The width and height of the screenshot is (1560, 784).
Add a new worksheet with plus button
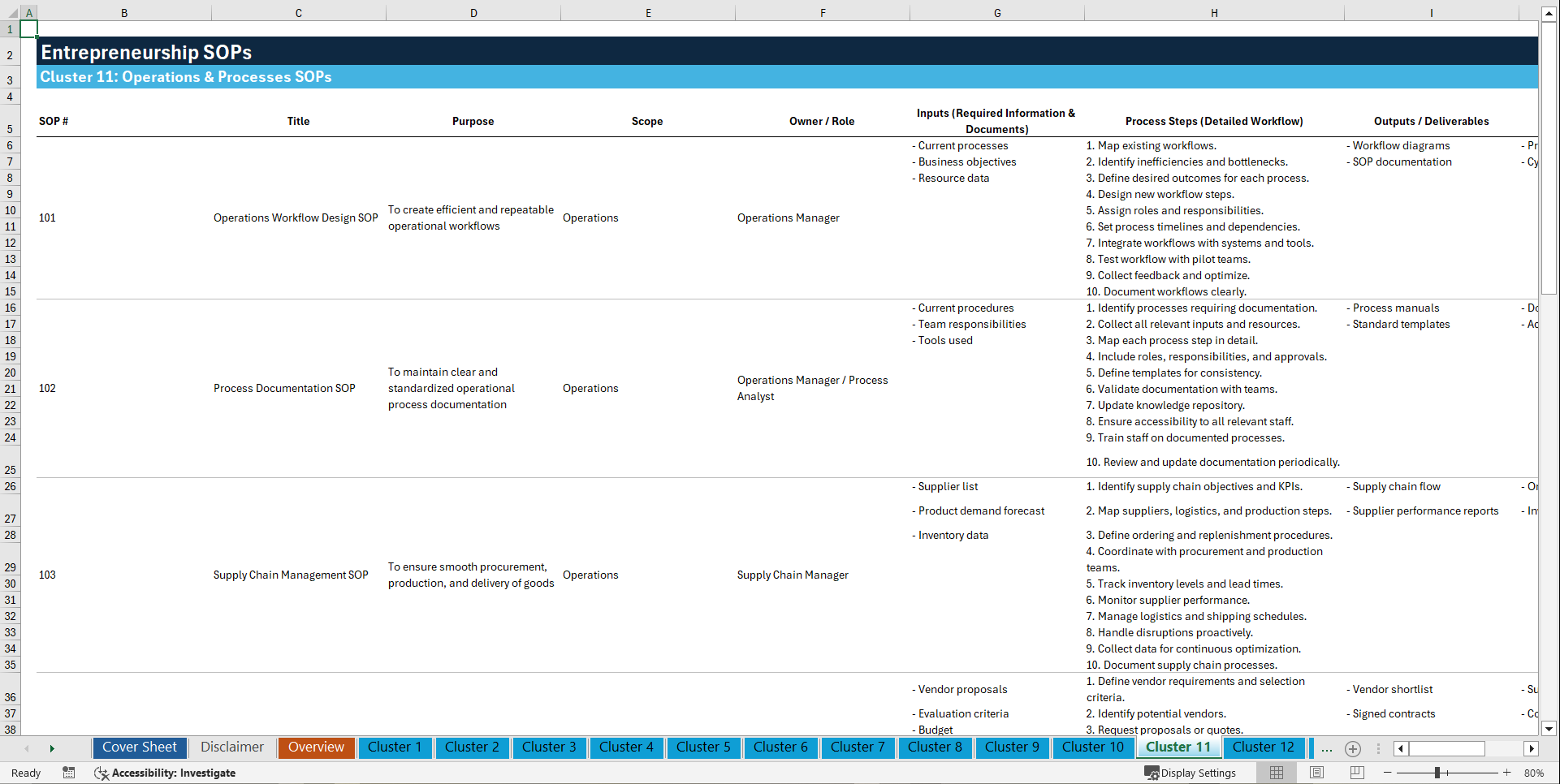pyautogui.click(x=1353, y=748)
